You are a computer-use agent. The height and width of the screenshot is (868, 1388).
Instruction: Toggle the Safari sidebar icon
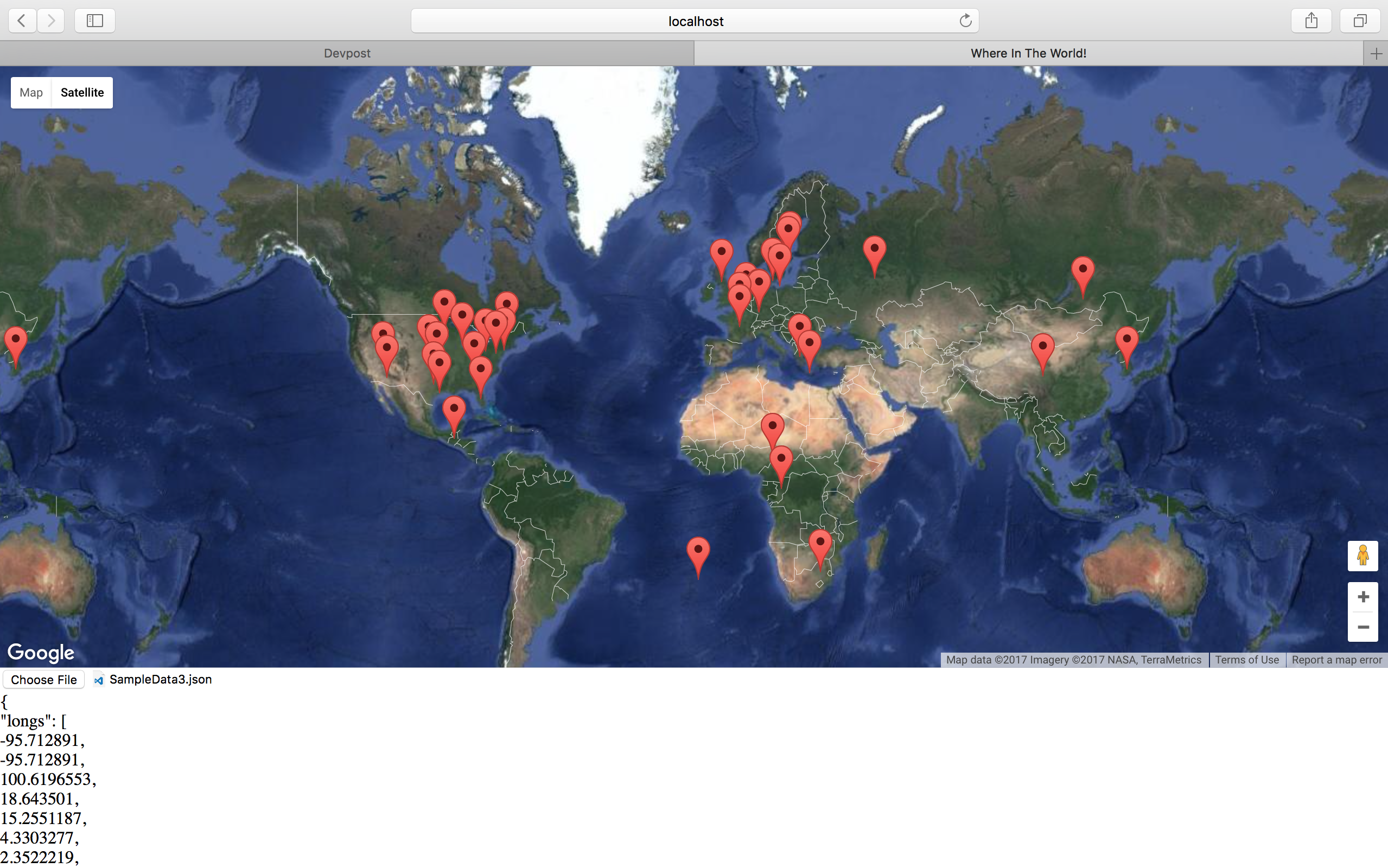point(95,21)
